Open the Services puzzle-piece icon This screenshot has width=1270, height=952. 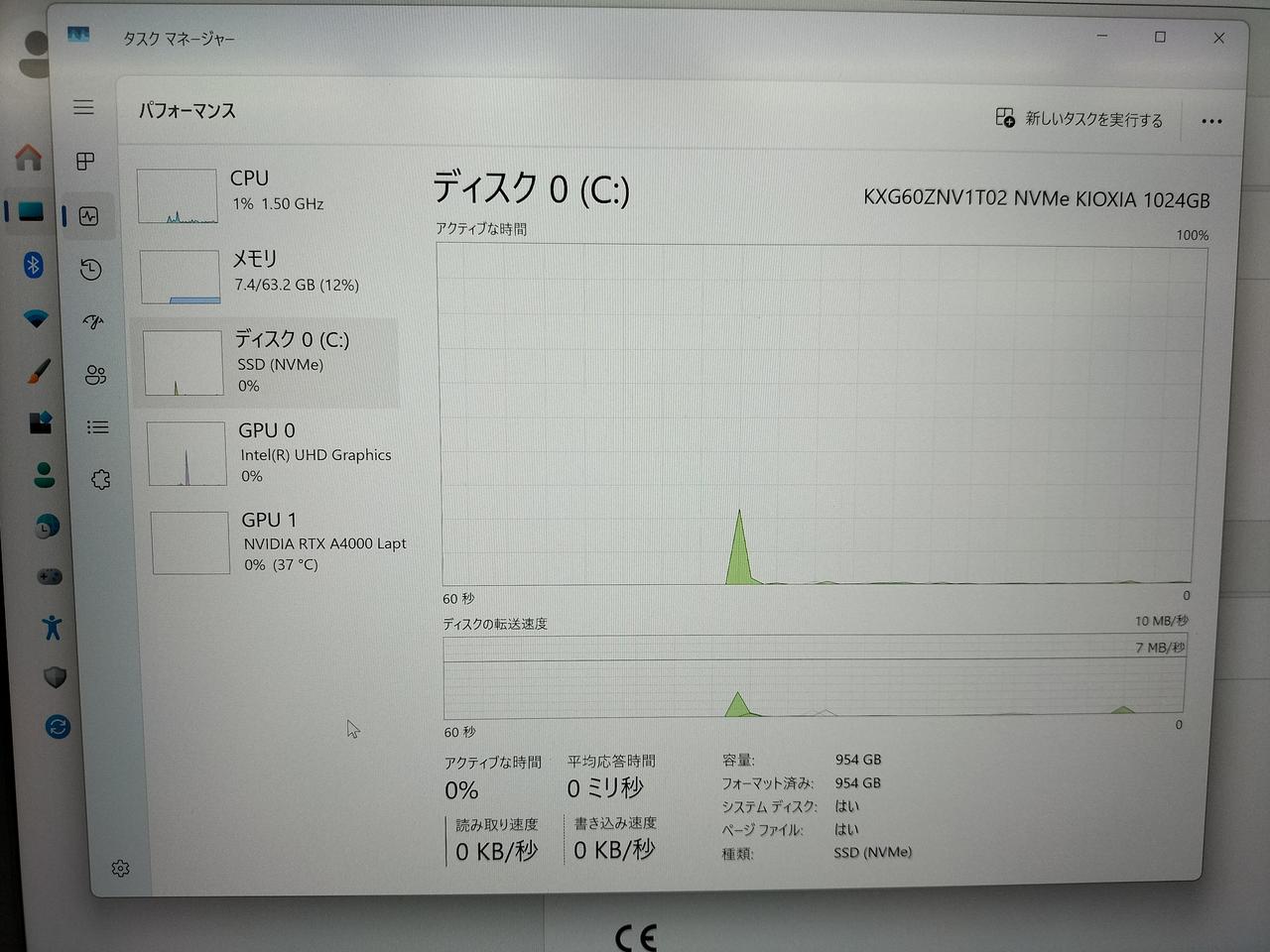pos(100,480)
